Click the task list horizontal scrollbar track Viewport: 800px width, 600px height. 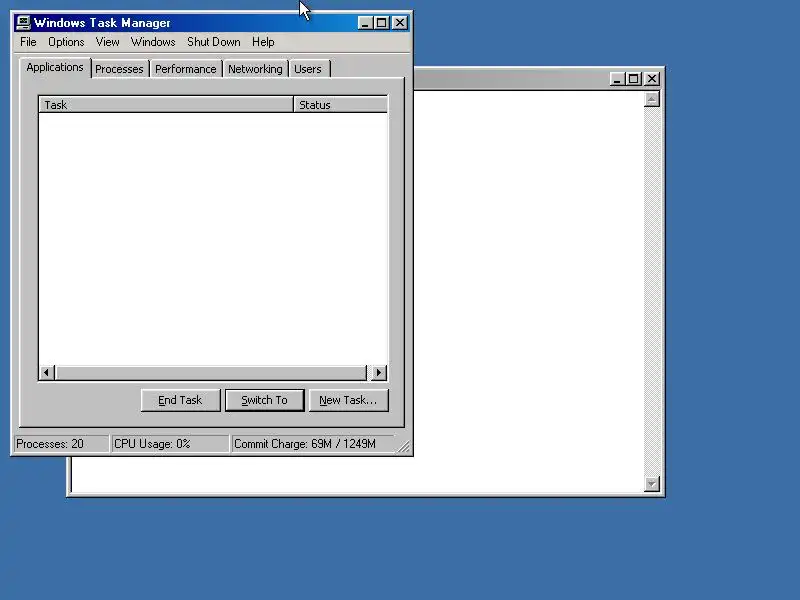[211, 372]
